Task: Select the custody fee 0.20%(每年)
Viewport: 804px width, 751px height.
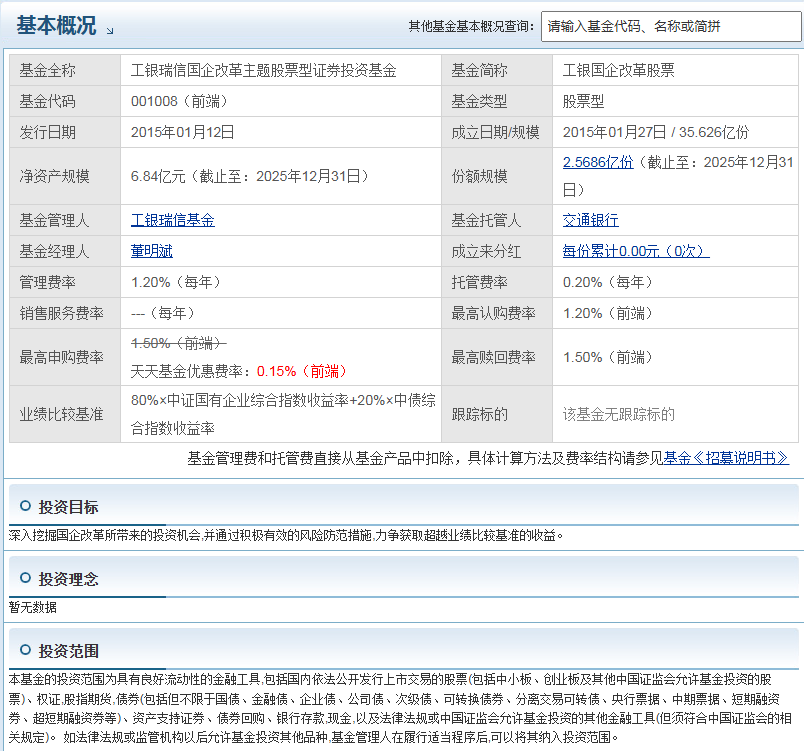Action: [608, 282]
